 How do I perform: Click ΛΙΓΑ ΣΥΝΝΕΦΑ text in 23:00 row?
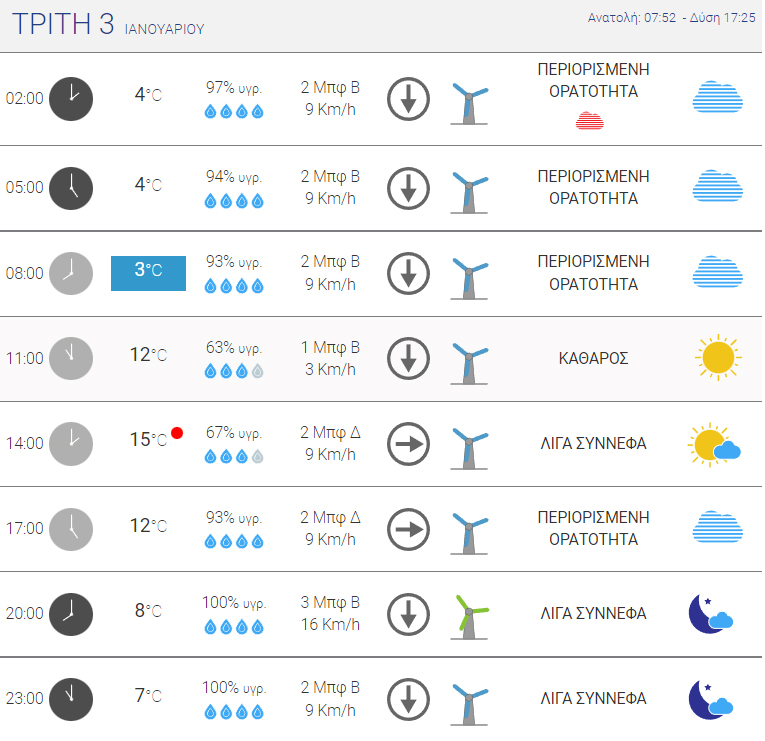(x=593, y=698)
